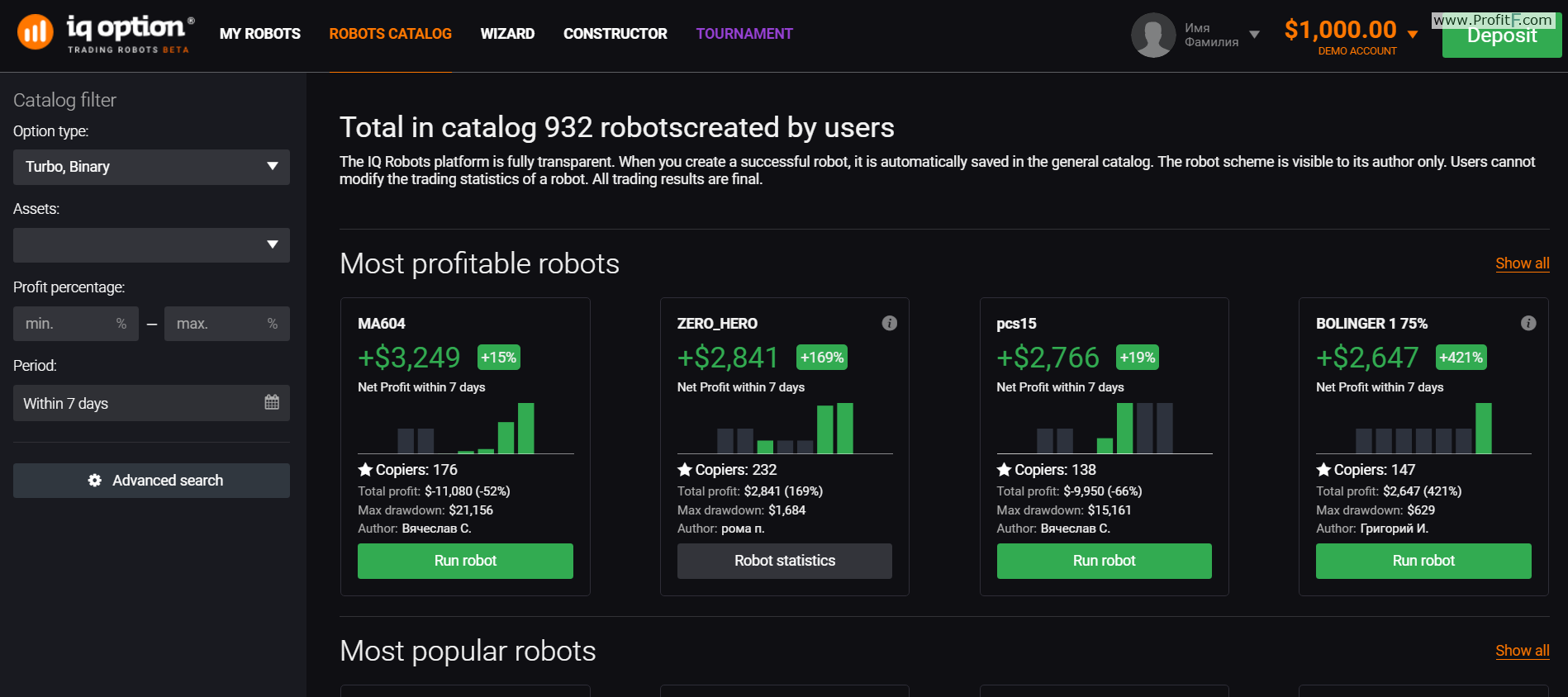Run robot BOLINGER 1 75%

pos(1423,561)
